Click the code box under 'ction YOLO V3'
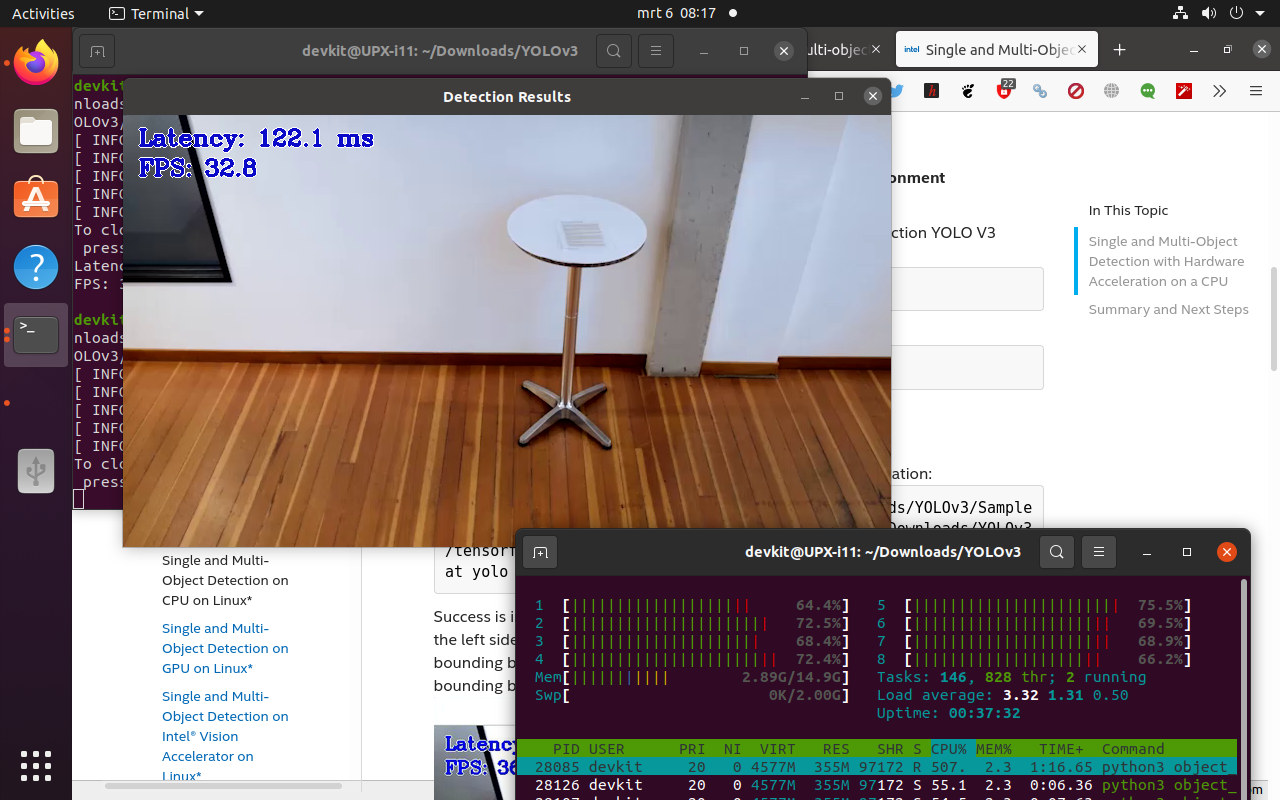The width and height of the screenshot is (1280, 800). (967, 289)
